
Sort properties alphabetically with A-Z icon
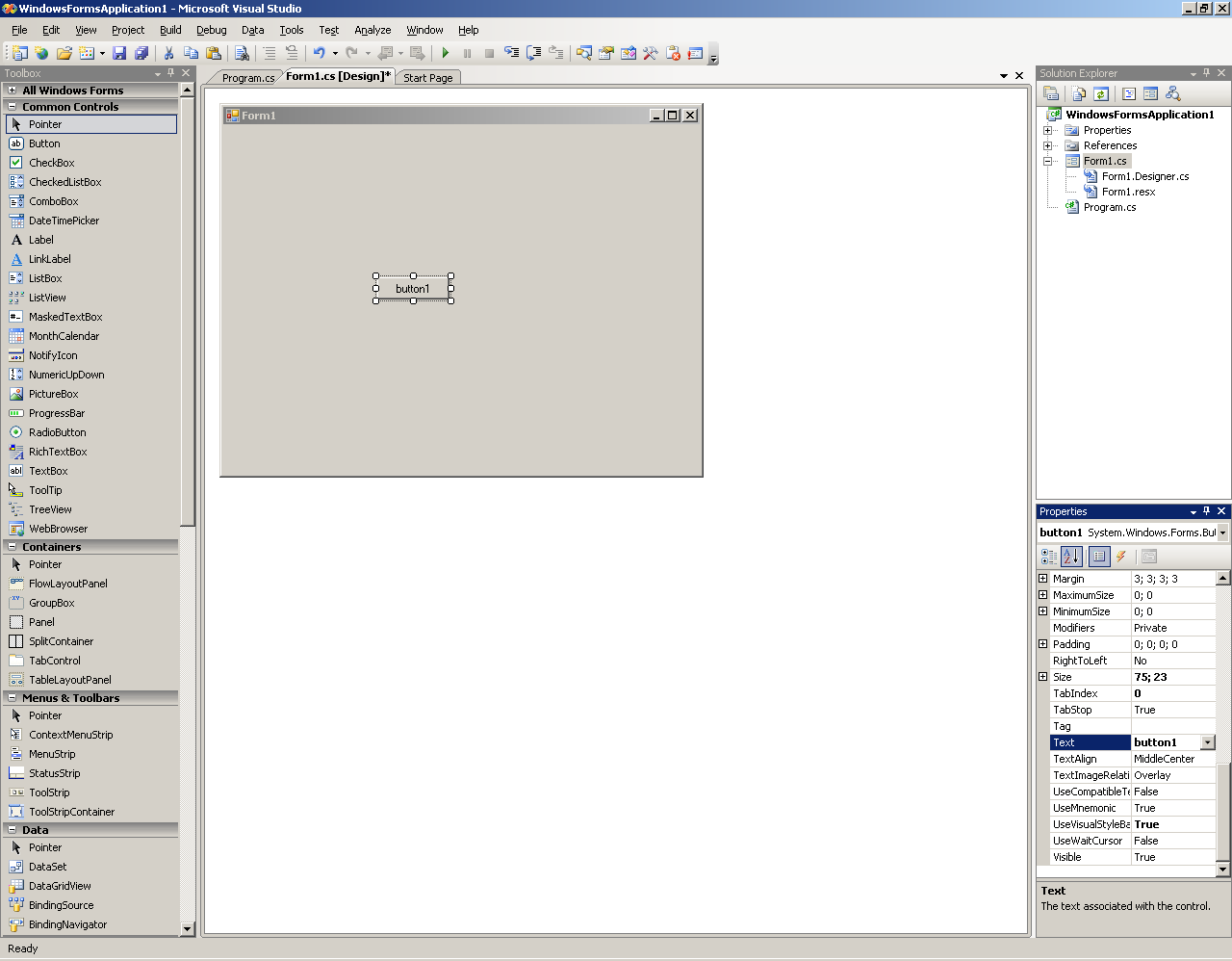[1071, 557]
